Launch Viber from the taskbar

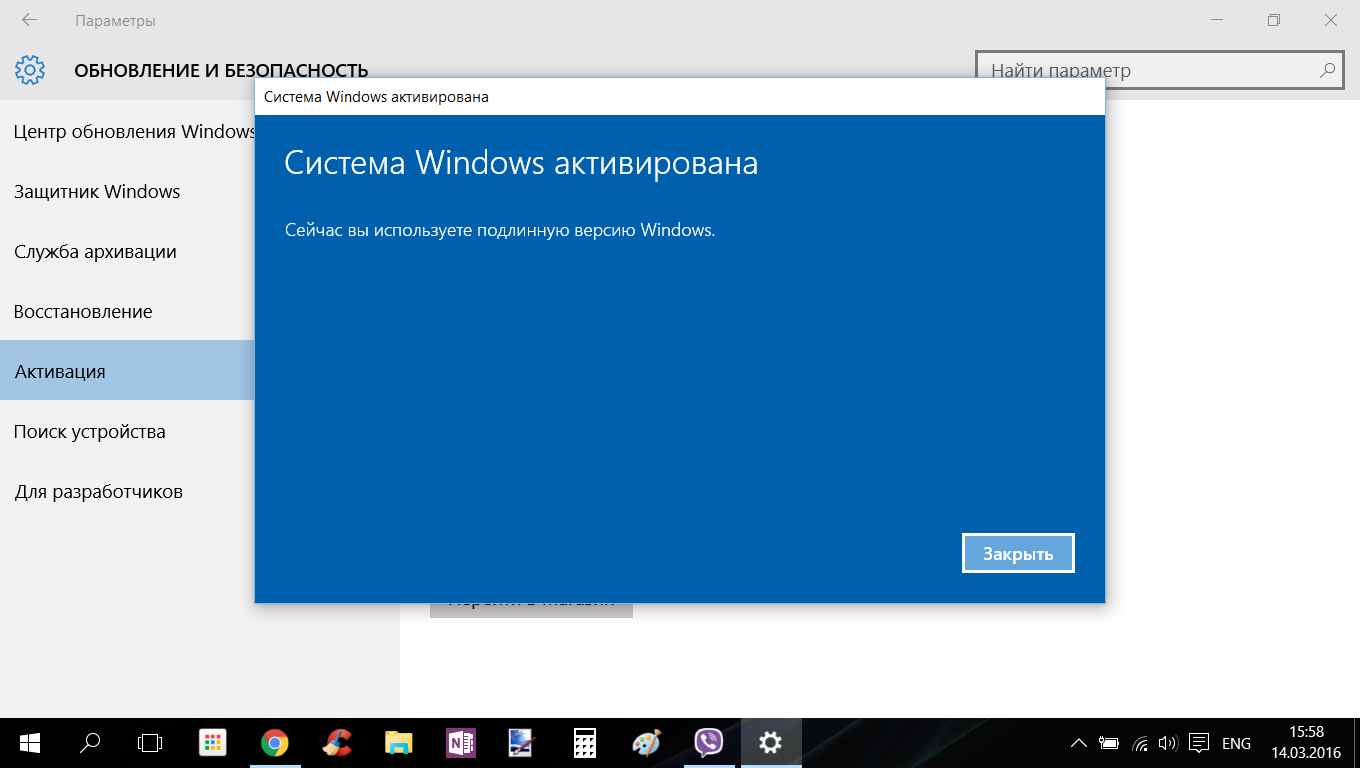709,743
